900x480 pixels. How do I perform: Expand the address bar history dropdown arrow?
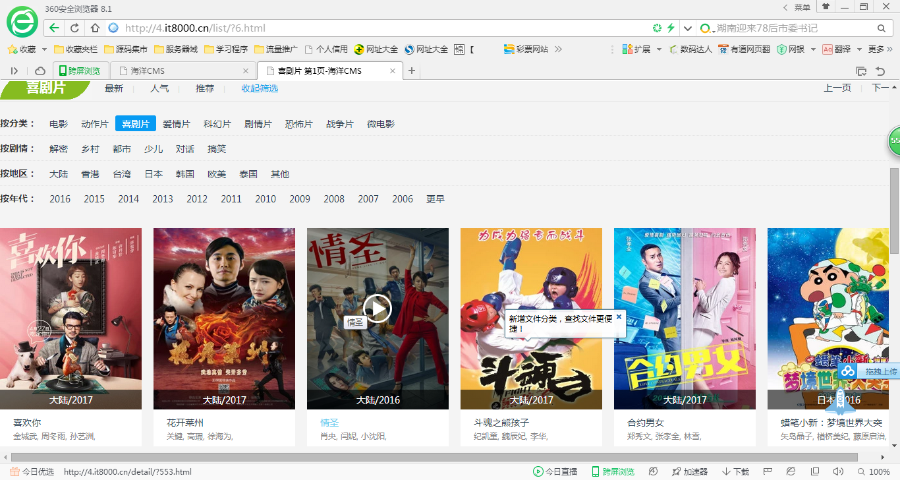(x=687, y=28)
